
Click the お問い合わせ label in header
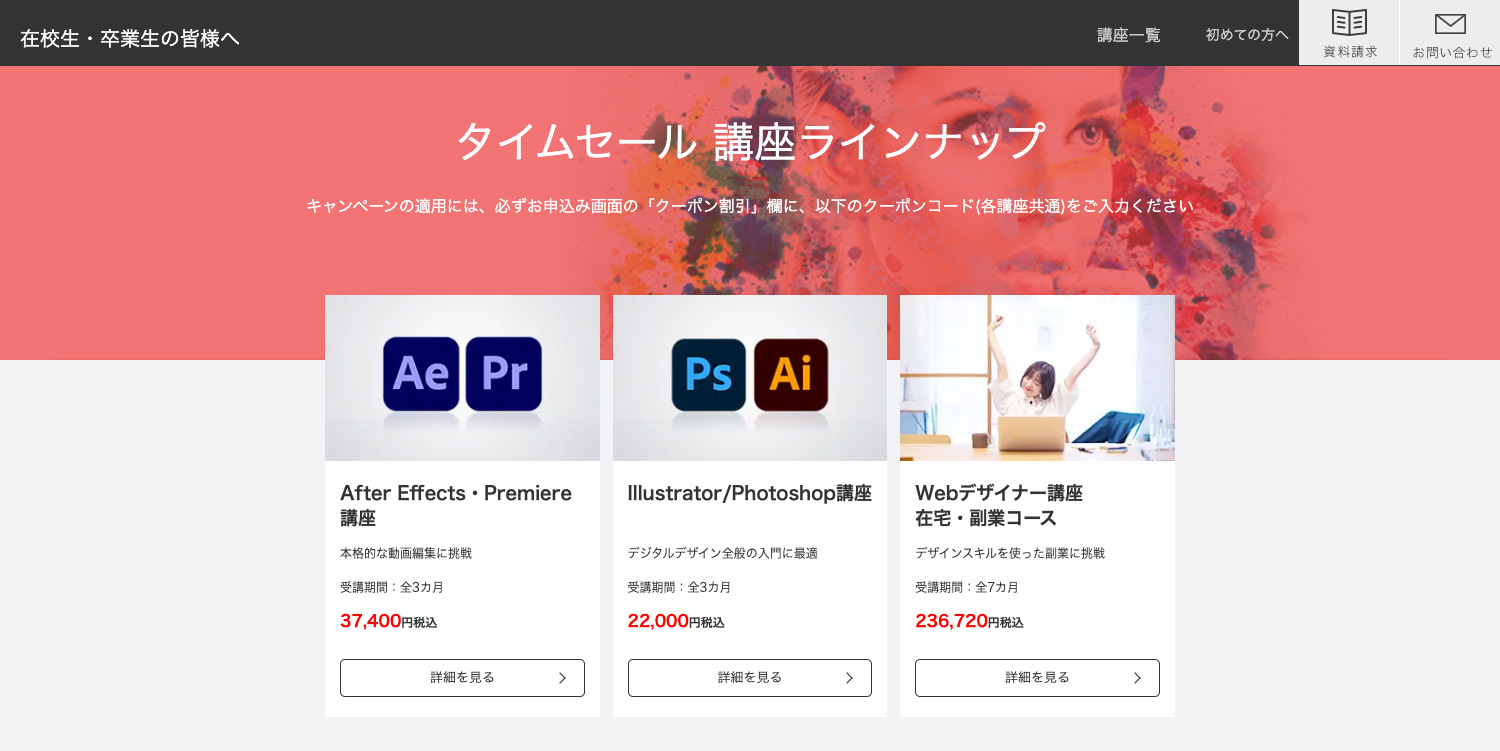coord(1452,52)
